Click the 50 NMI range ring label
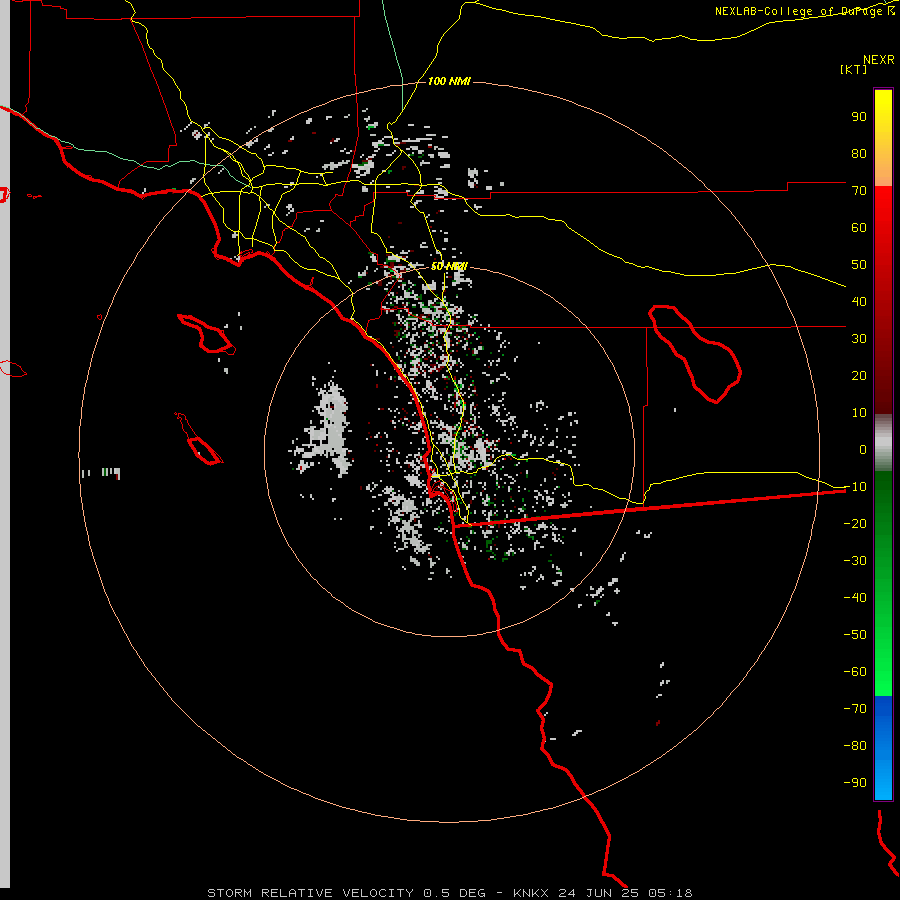This screenshot has width=900, height=900. pyautogui.click(x=449, y=266)
